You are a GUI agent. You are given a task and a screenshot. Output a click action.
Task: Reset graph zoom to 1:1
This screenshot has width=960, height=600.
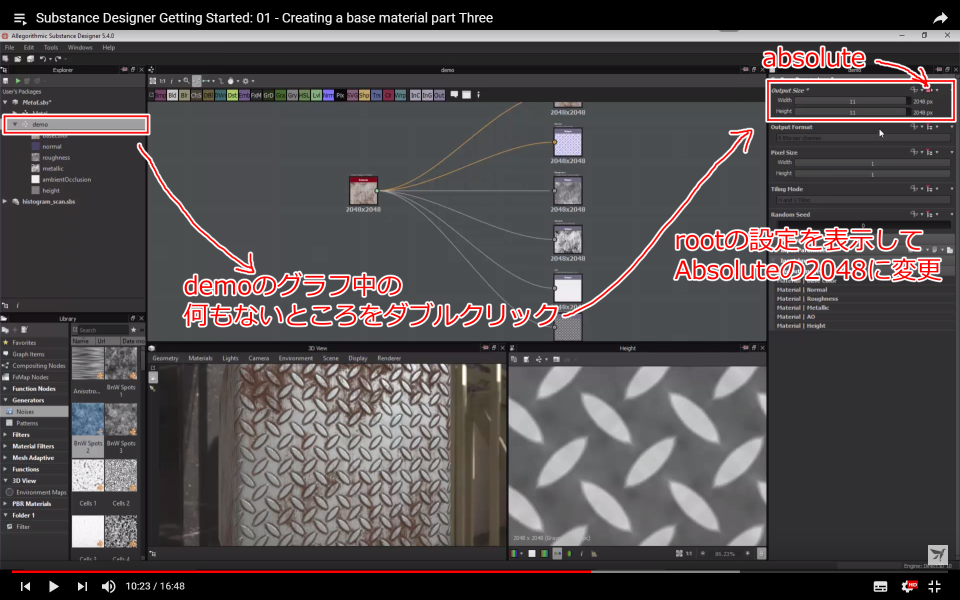[162, 81]
